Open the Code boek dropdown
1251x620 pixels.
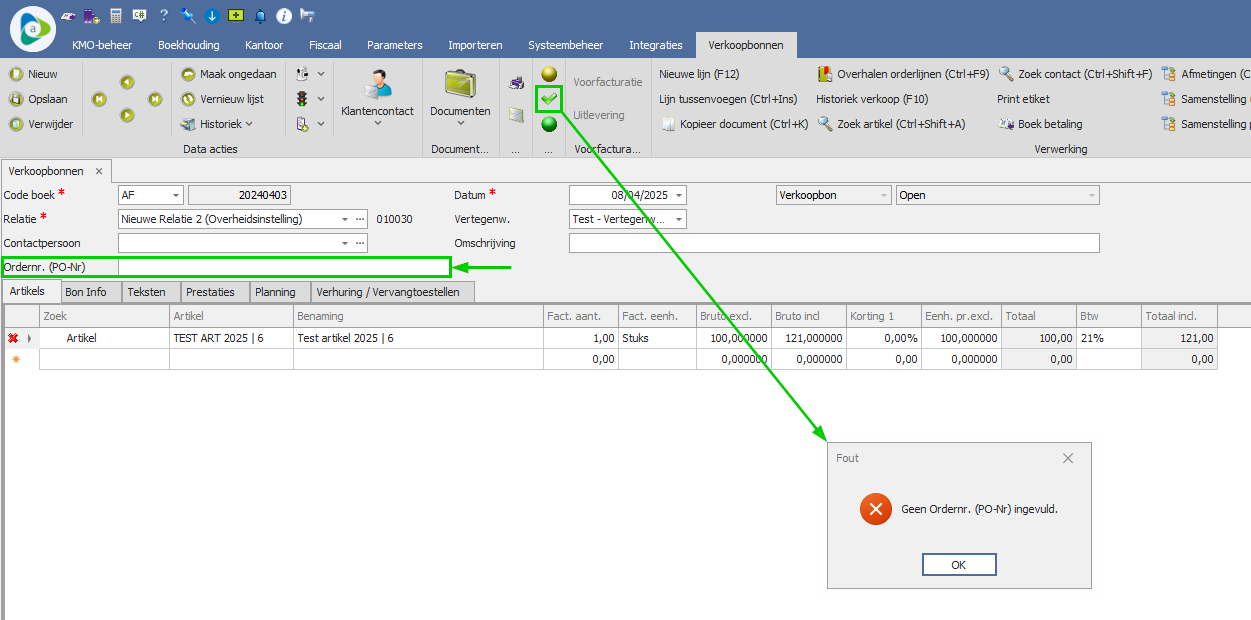tap(176, 196)
